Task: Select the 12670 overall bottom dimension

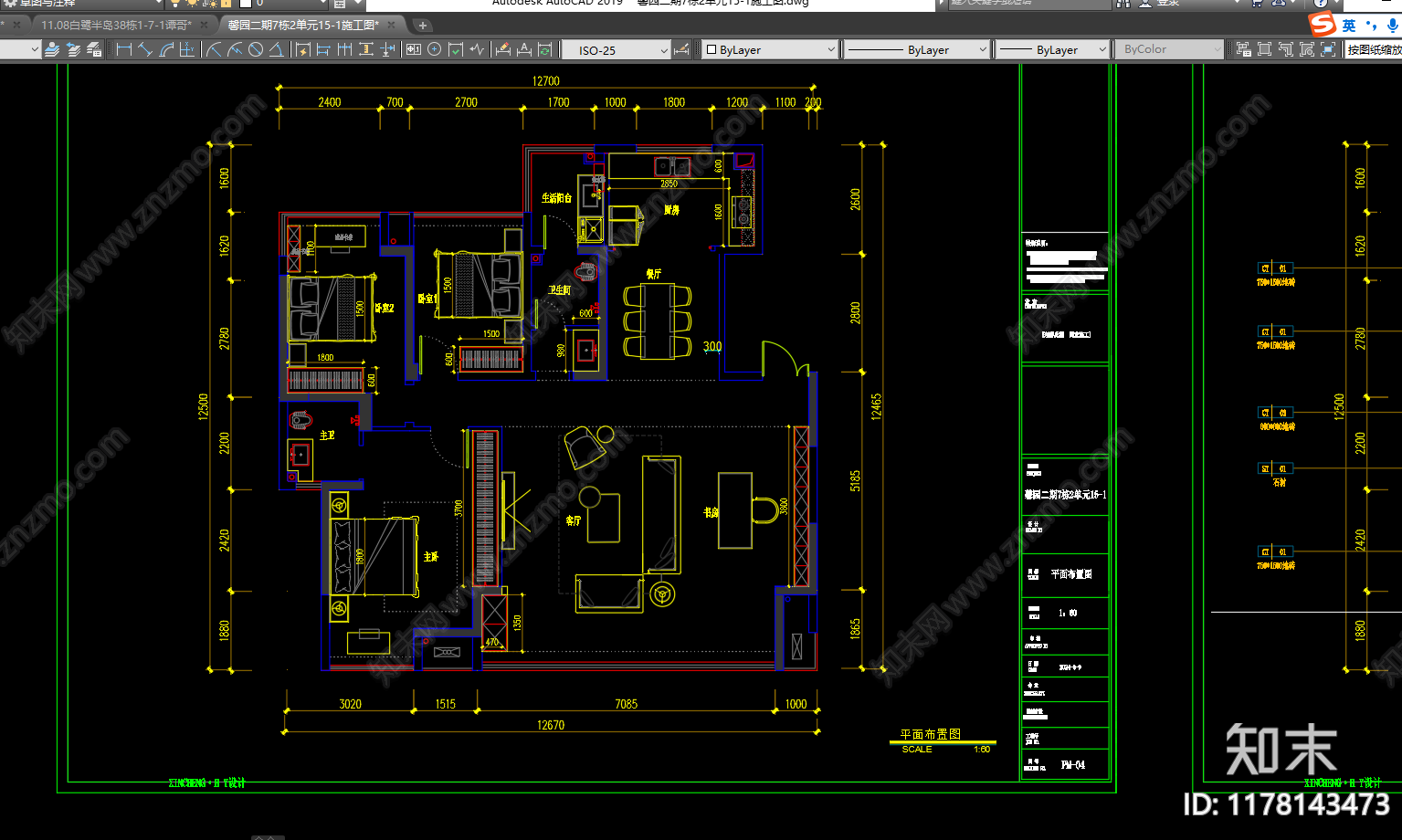Action: pos(550,725)
